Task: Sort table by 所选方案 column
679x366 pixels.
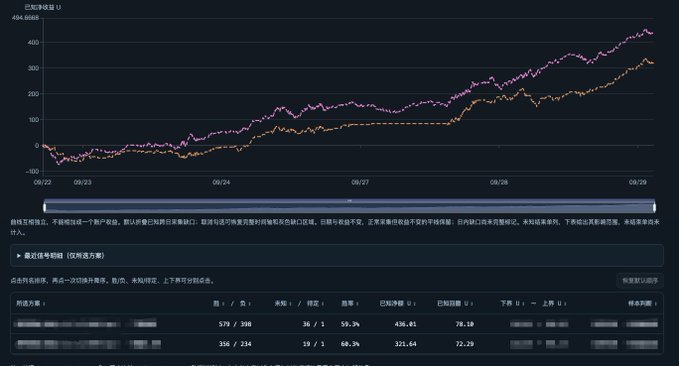Action: (x=31, y=303)
